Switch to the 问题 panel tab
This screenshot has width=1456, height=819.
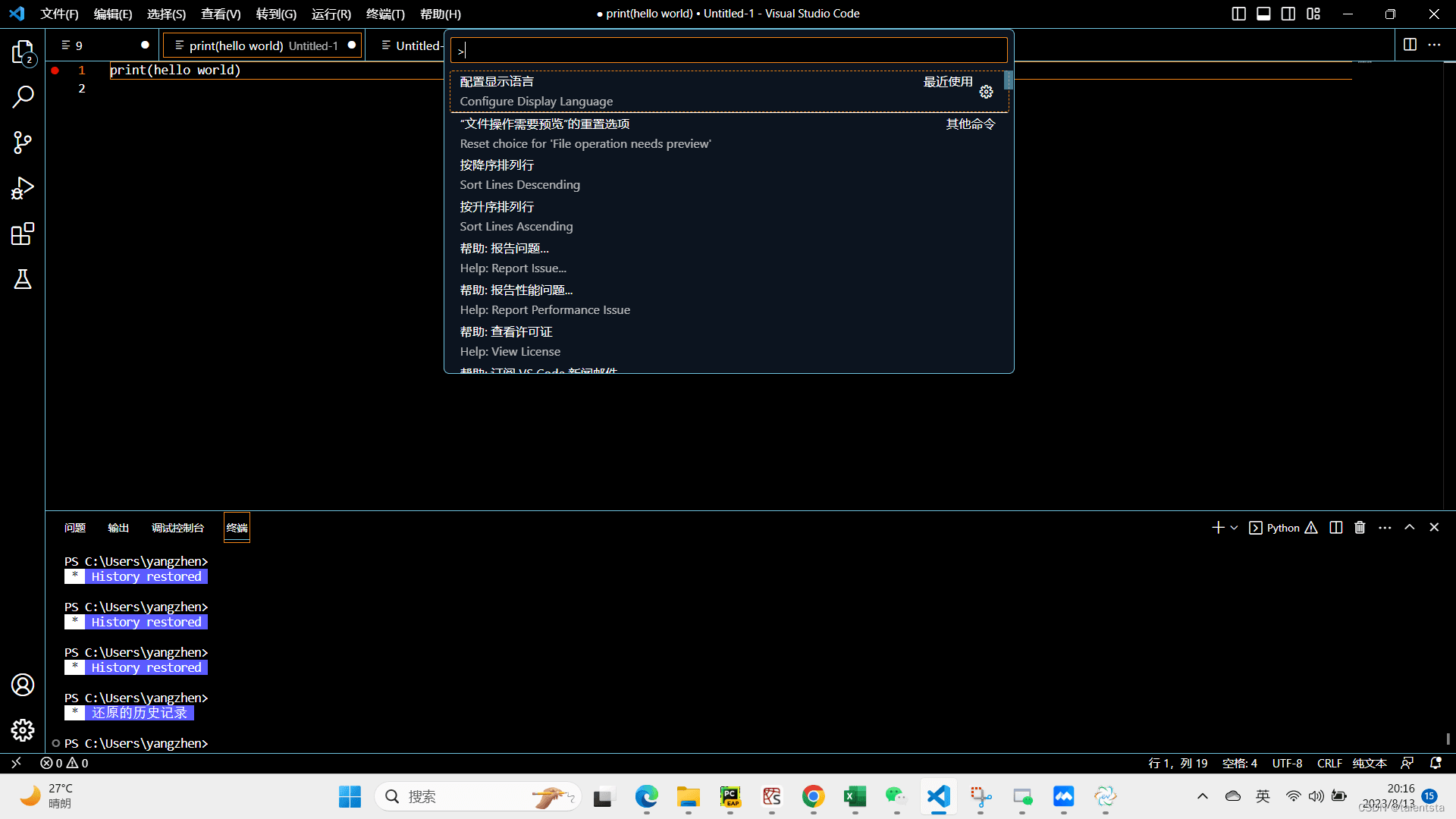[x=75, y=528]
